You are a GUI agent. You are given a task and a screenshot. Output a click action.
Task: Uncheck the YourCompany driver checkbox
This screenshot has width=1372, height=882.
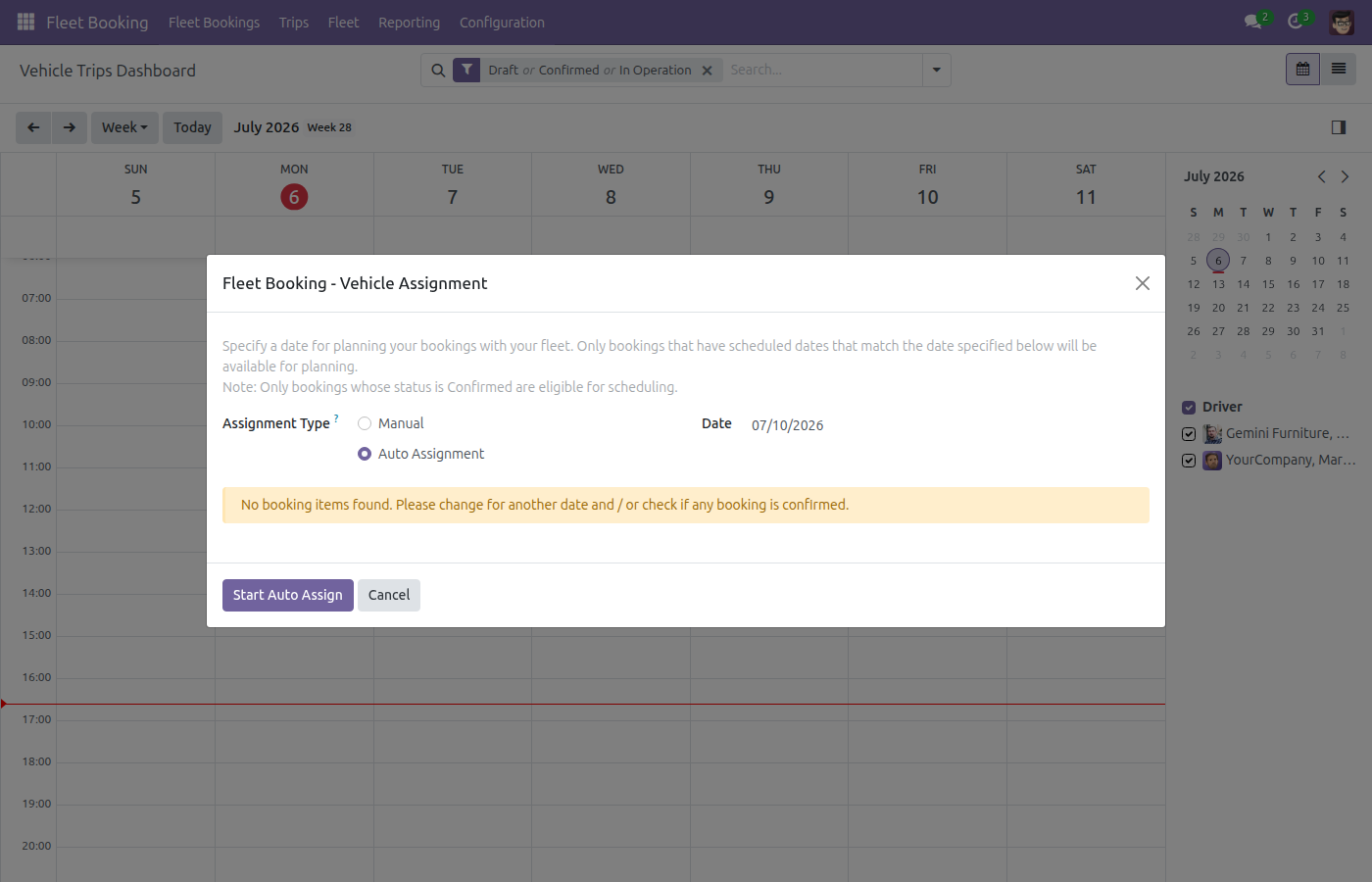click(x=1189, y=461)
